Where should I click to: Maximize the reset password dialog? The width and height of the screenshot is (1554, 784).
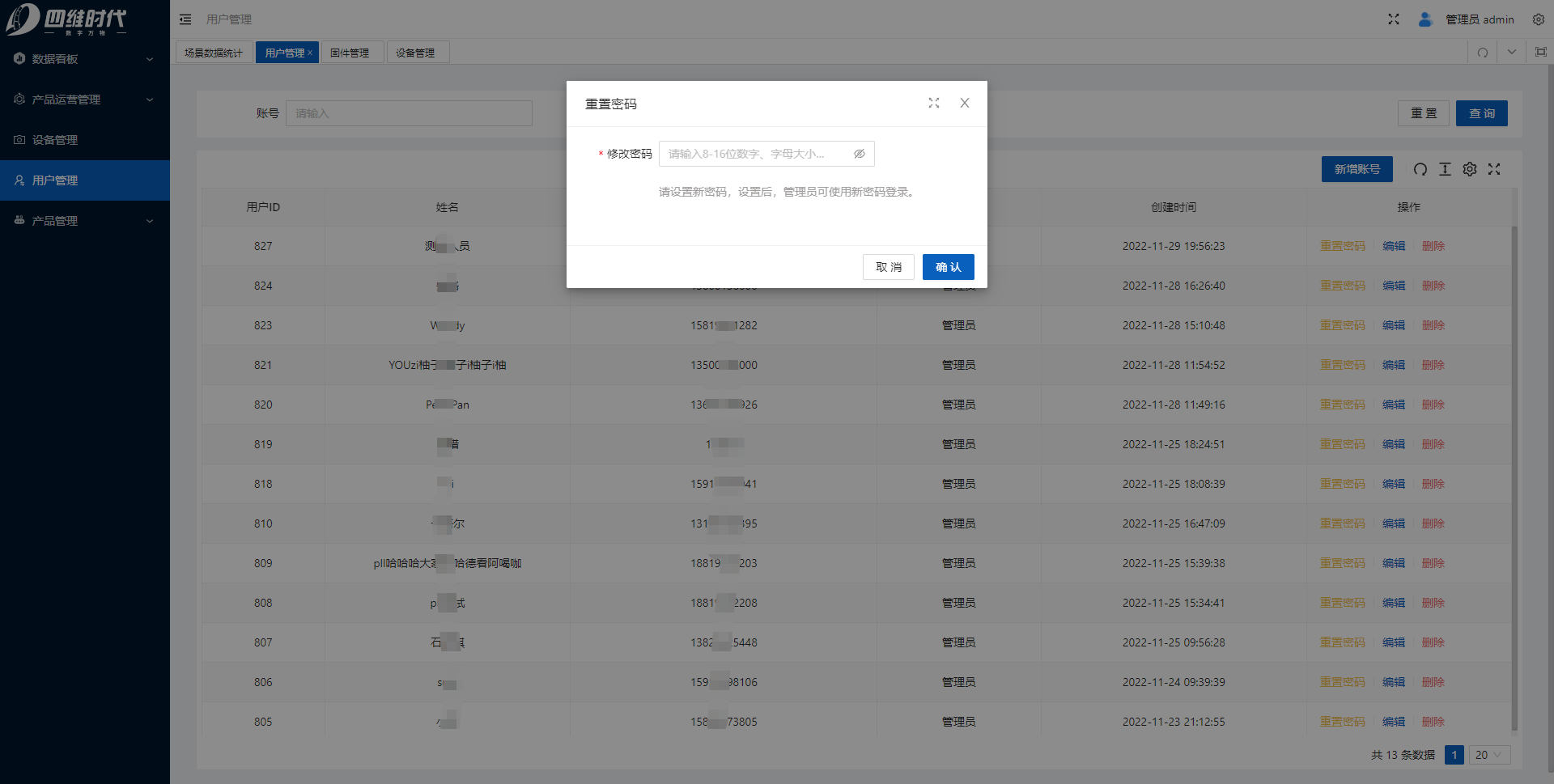[934, 103]
